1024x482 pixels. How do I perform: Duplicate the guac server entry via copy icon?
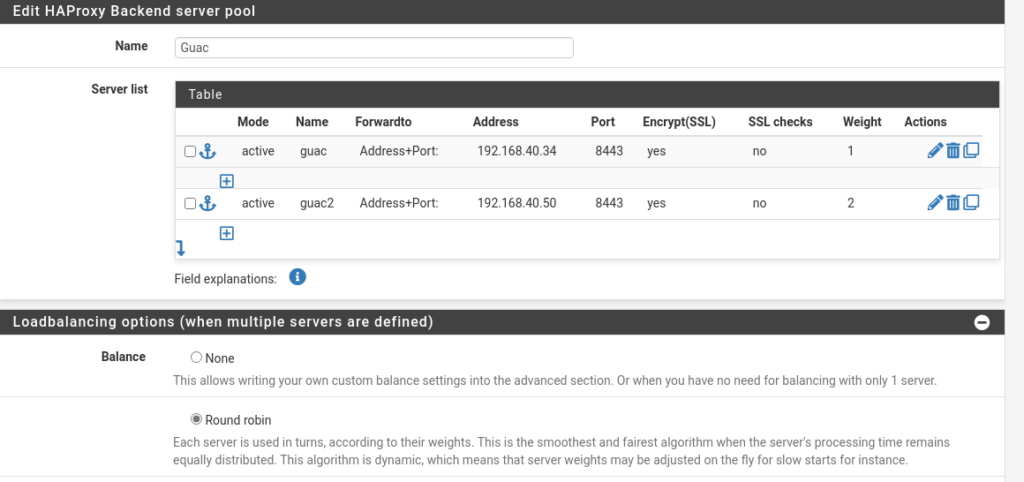tap(971, 151)
